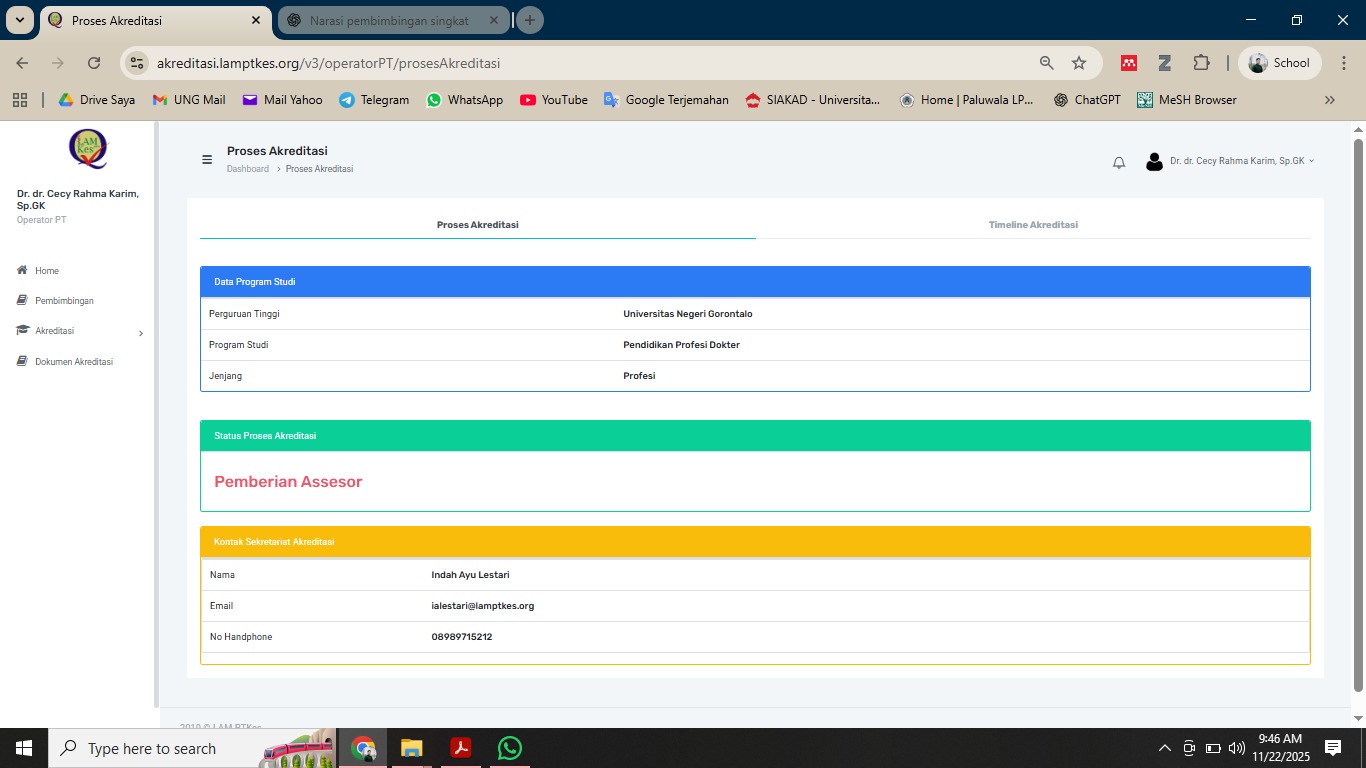Open user dropdown Dr. dr. Cecy Rahma Karim
The image size is (1366, 768).
[1242, 161]
